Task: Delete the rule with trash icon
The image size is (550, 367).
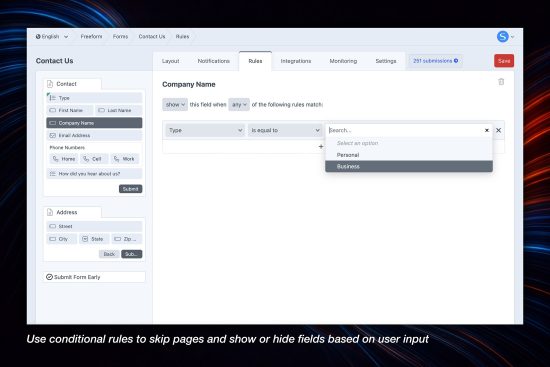Action: 501,82
